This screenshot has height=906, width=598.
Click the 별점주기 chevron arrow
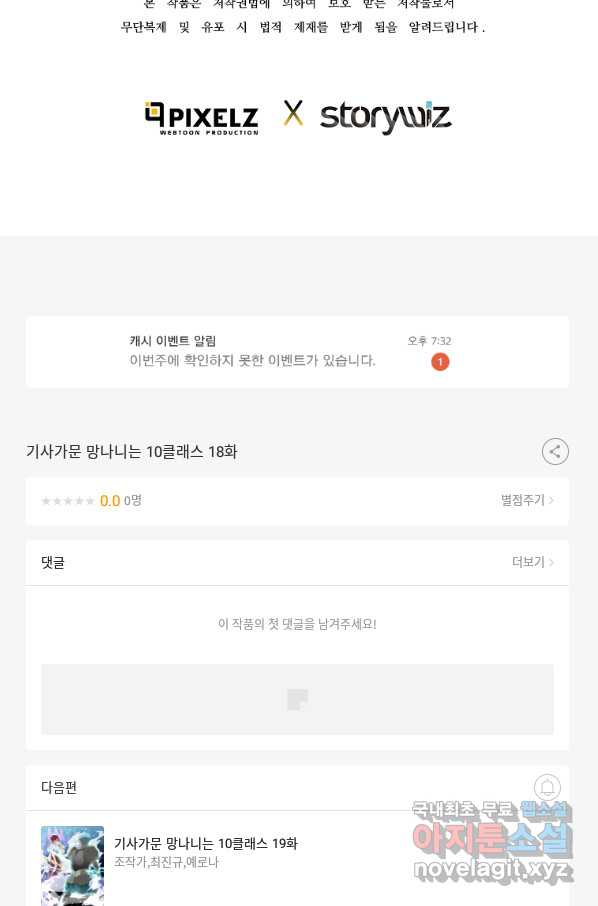551,500
